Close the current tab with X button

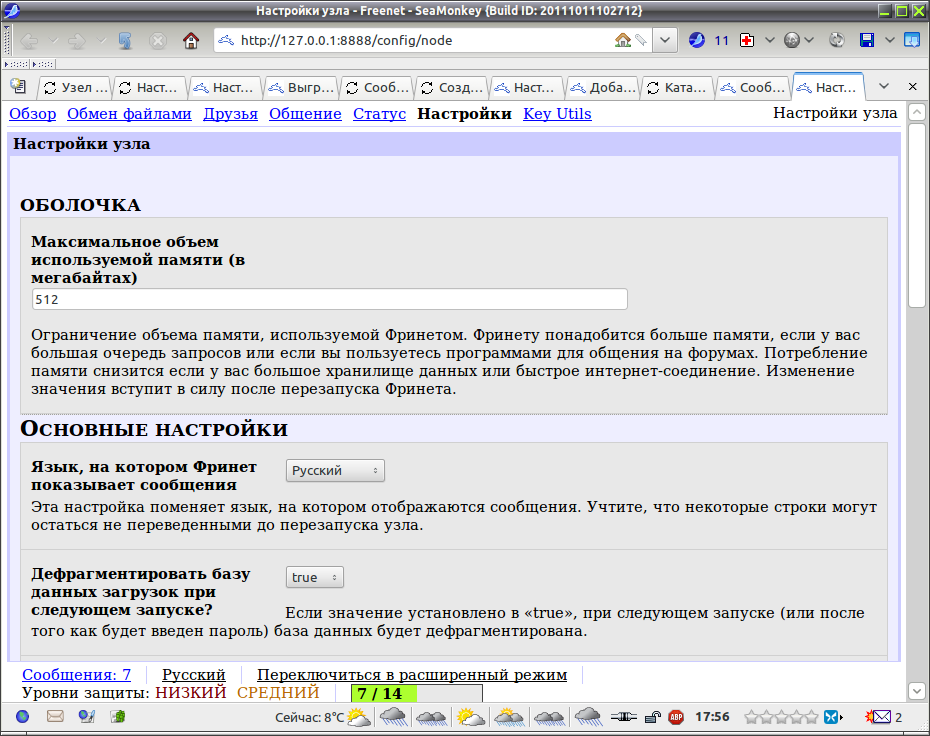913,87
